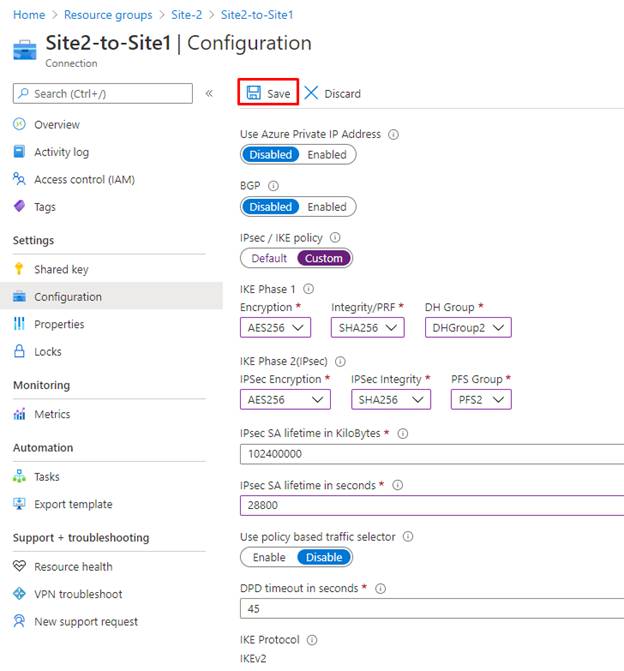Click the VPN troubleshoot icon
This screenshot has height=671, width=624.
[x=19, y=594]
